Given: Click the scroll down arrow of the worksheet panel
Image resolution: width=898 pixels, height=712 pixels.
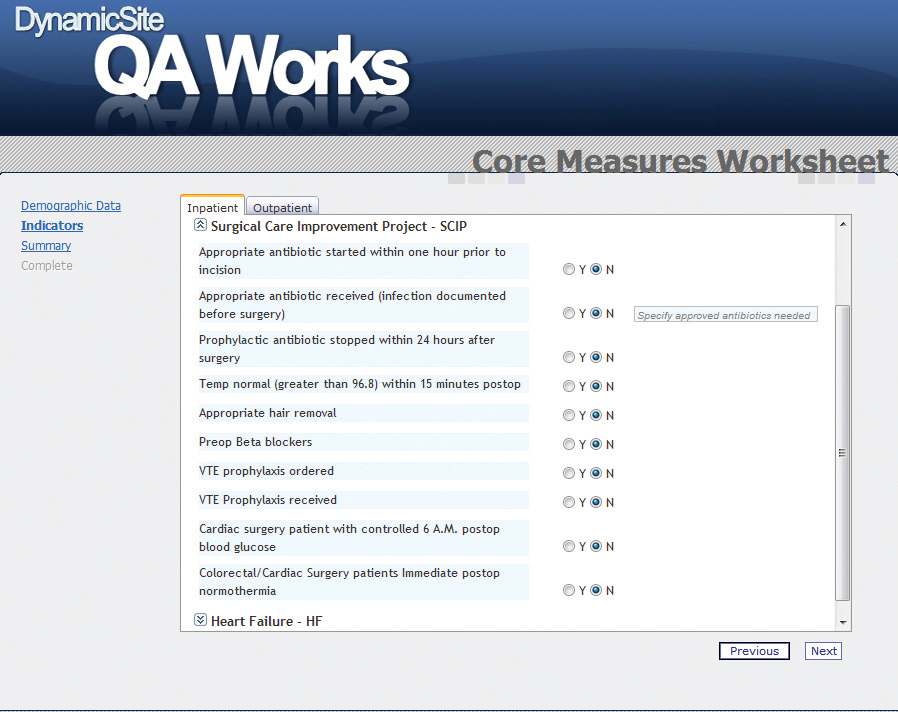Looking at the screenshot, I should click(842, 622).
